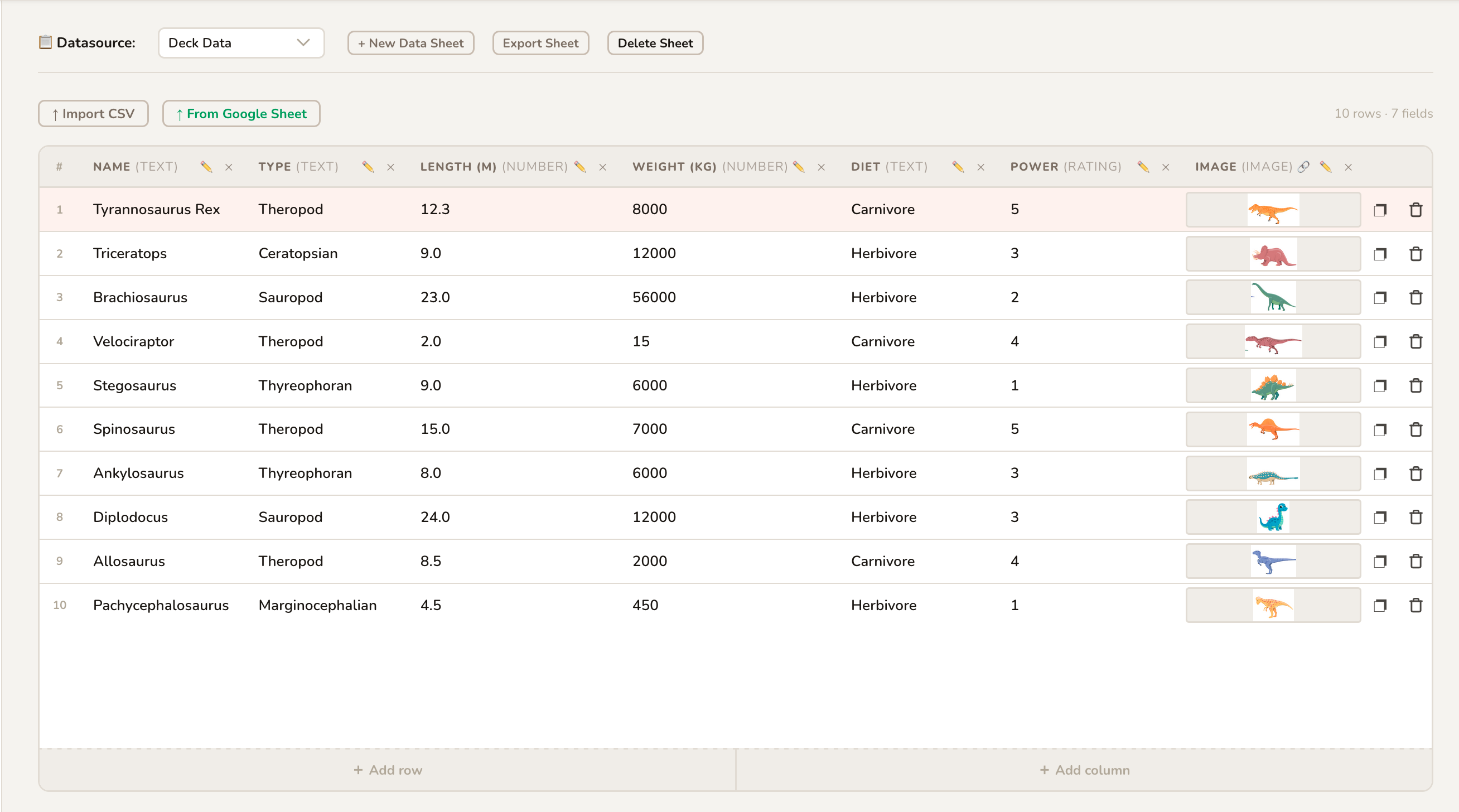Click the Export Sheet button

540,43
